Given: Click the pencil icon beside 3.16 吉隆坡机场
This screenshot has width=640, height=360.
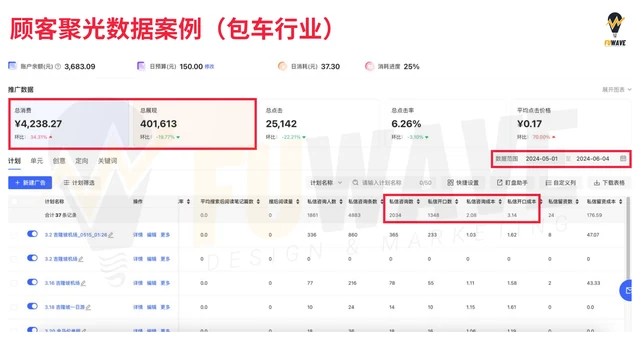Looking at the screenshot, I should click(x=83, y=283).
